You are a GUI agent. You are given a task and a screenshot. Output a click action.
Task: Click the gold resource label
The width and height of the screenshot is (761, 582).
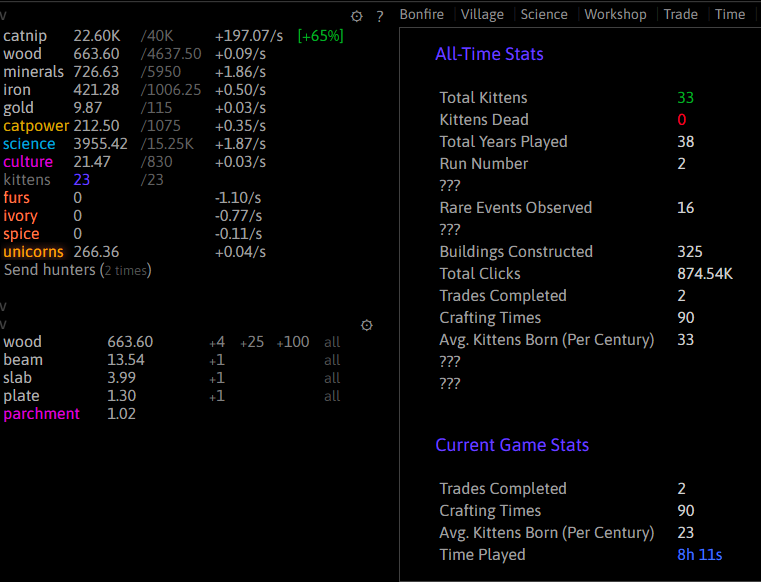point(18,108)
